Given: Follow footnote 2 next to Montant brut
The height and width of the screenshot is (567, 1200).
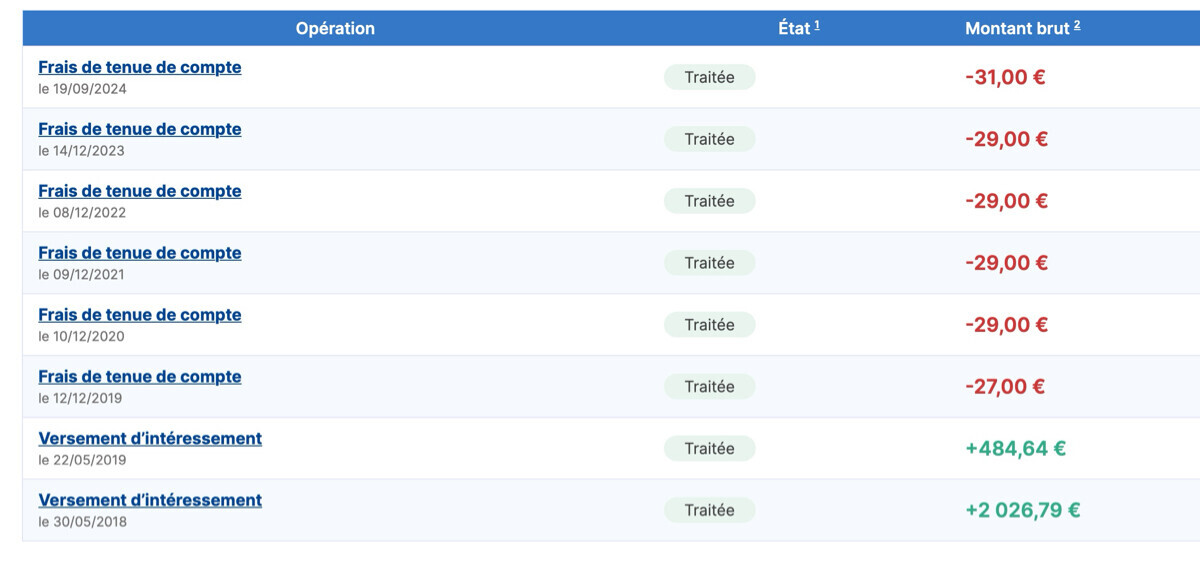Looking at the screenshot, I should click(x=1077, y=26).
